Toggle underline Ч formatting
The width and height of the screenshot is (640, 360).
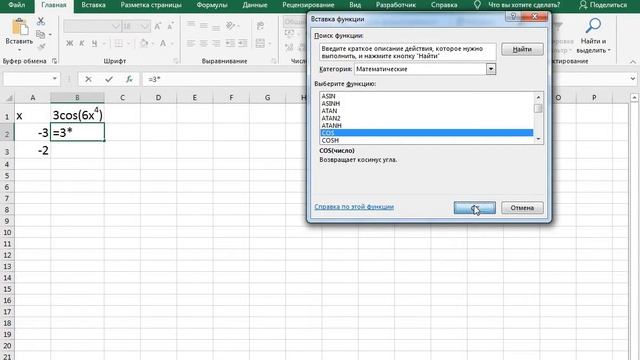pos(94,43)
